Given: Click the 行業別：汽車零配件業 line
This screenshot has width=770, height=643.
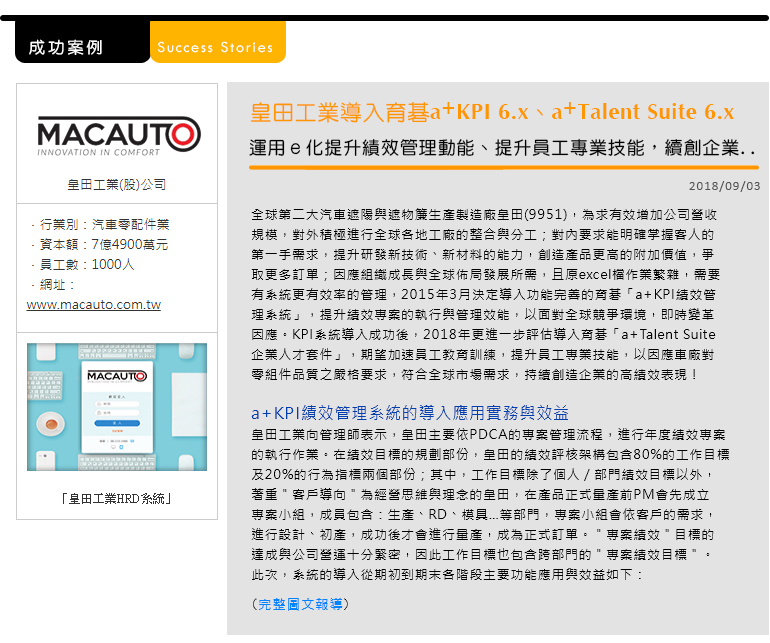Looking at the screenshot, I should tap(100, 224).
